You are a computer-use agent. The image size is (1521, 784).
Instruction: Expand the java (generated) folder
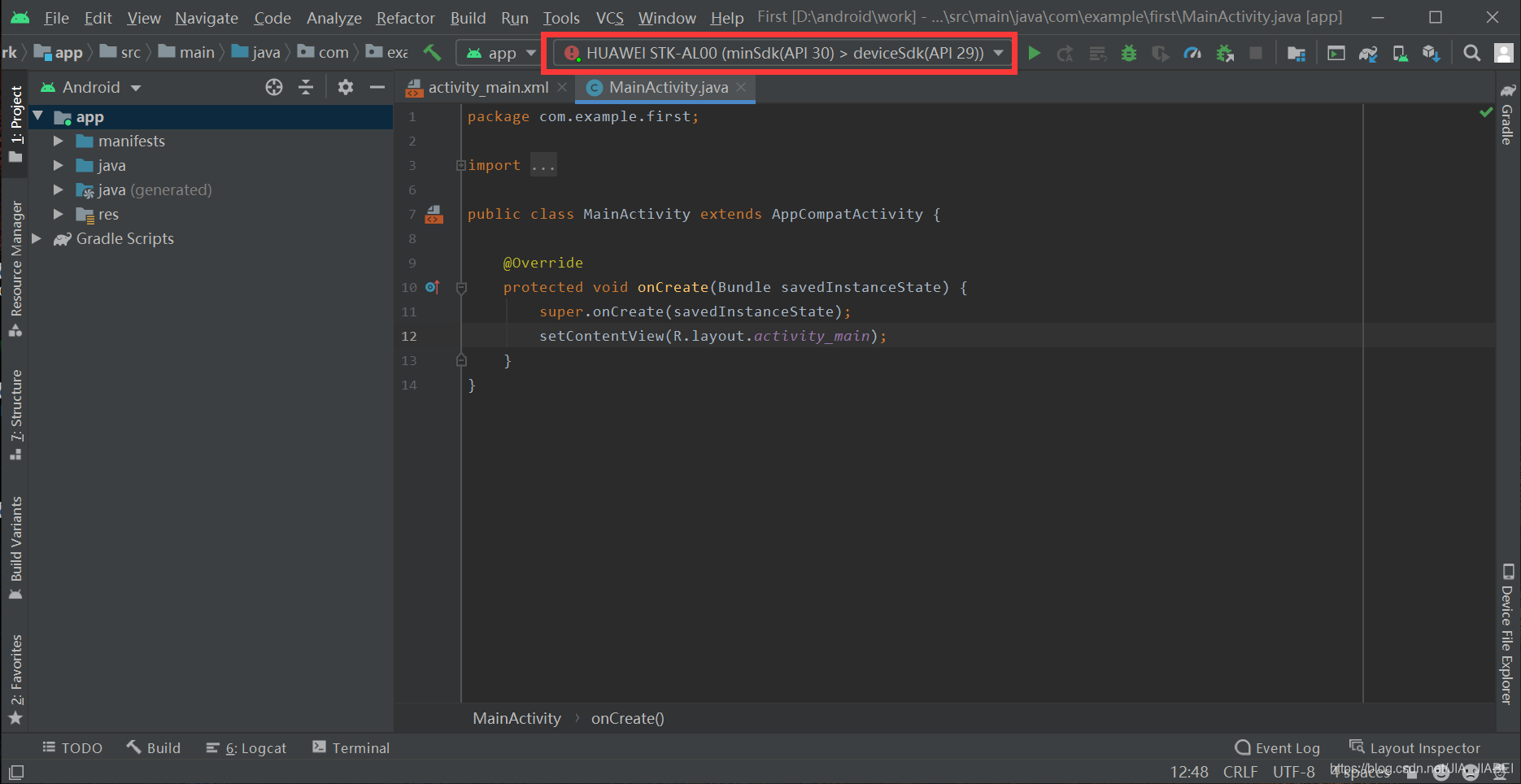tap(59, 189)
